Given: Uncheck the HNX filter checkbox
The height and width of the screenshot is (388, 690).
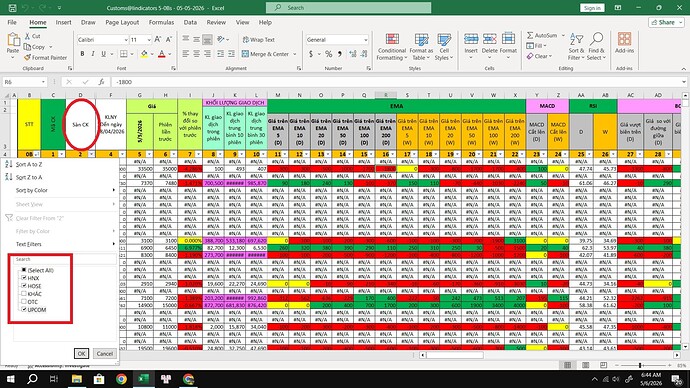Looking at the screenshot, I should tap(24, 278).
